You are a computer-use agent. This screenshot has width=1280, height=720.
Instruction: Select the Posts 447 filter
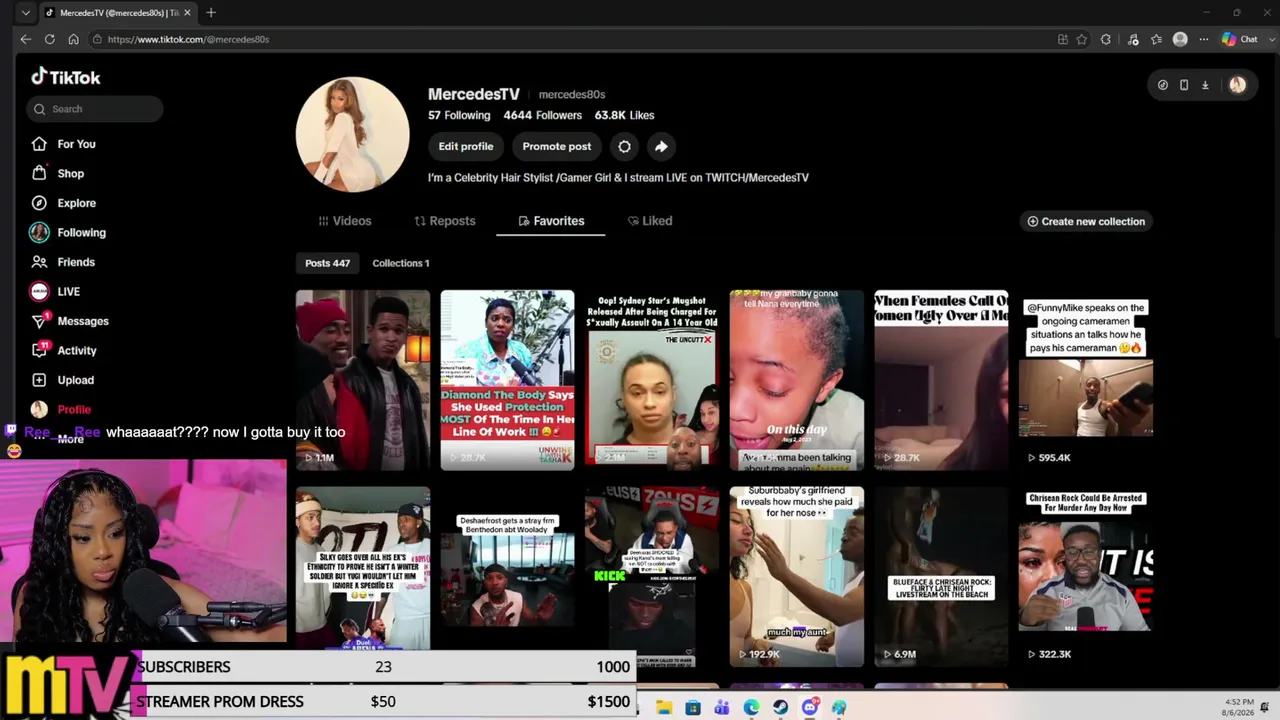click(x=327, y=263)
